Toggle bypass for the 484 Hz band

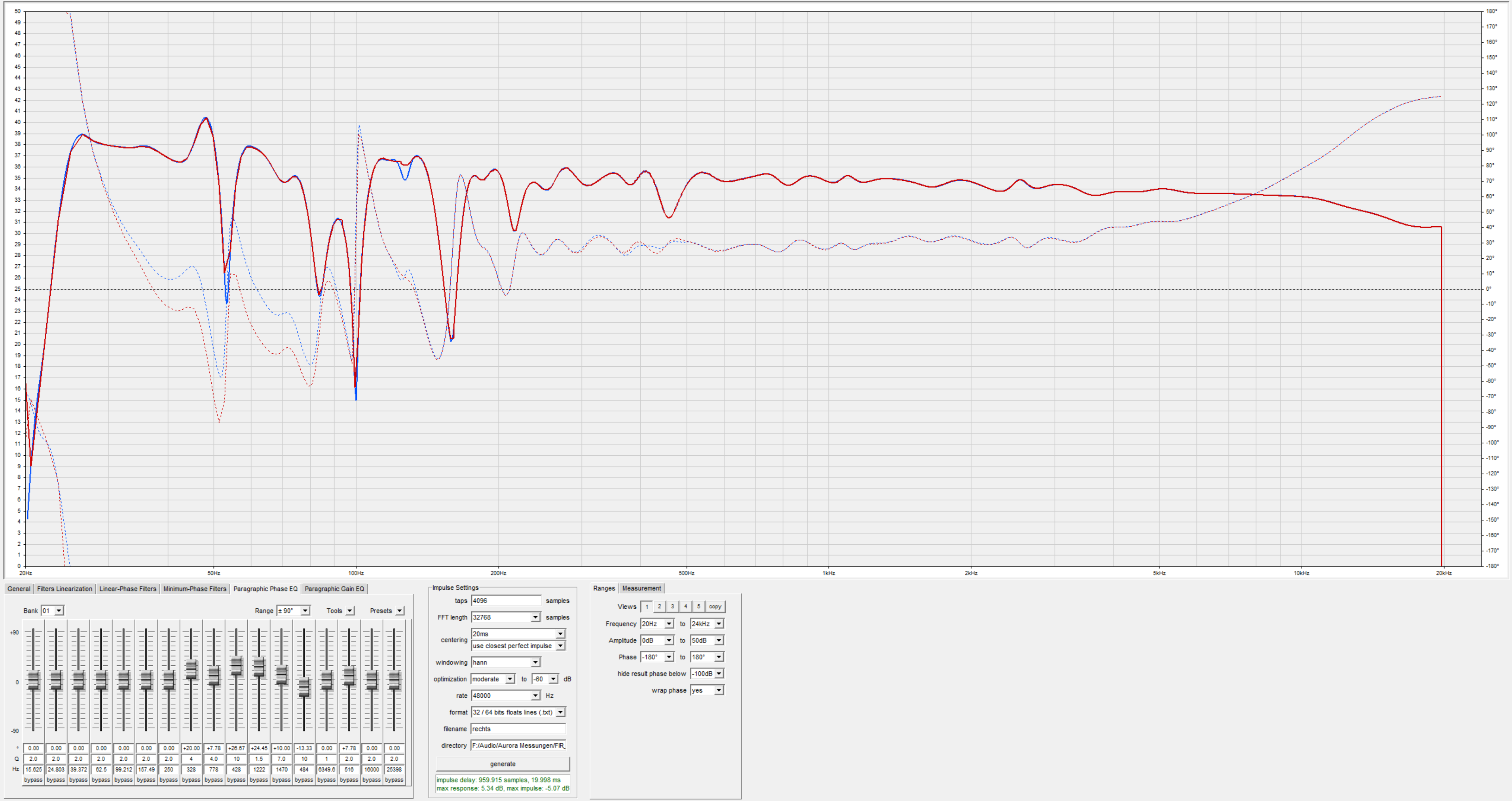coord(304,780)
